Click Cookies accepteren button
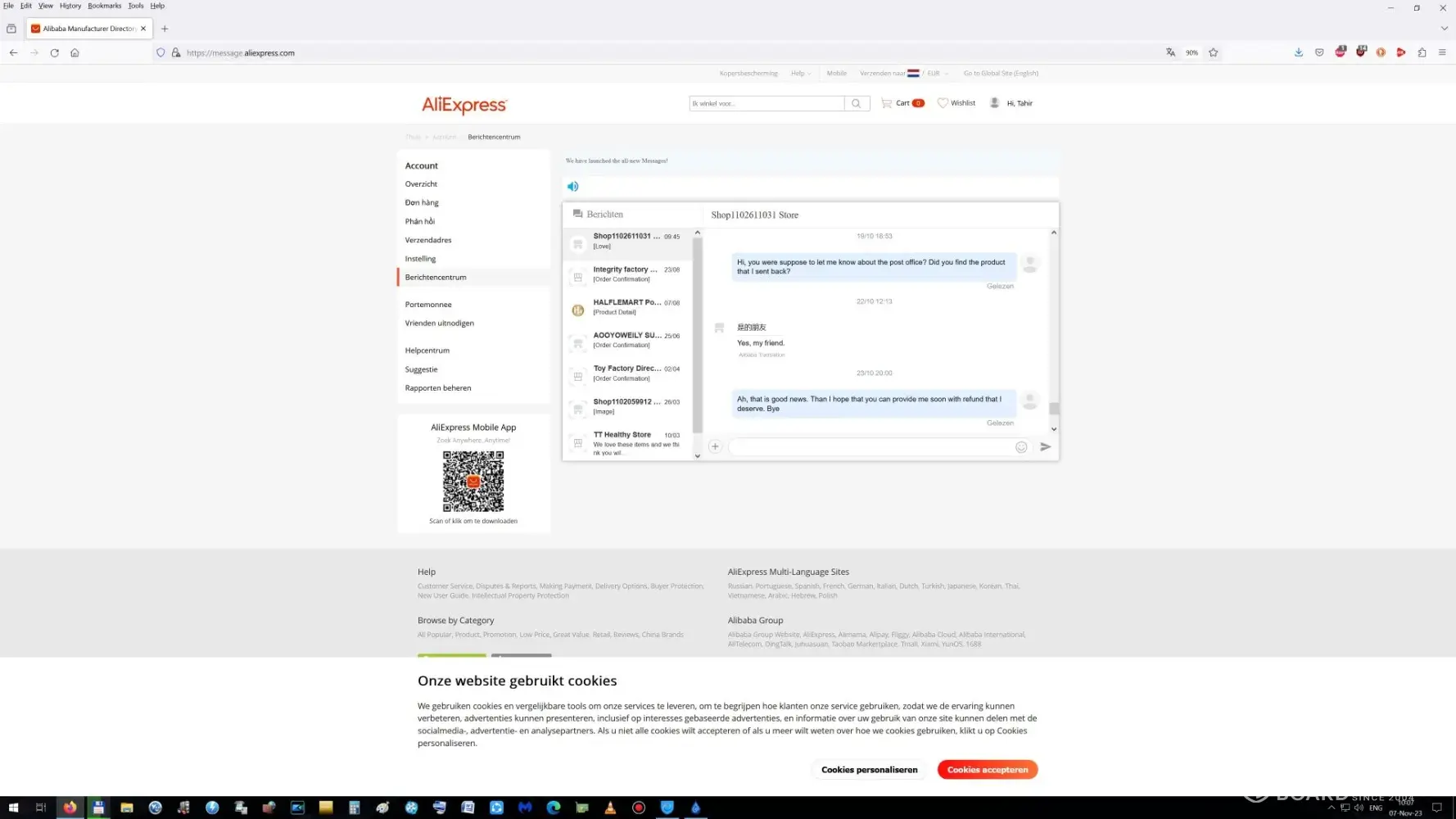The width and height of the screenshot is (1456, 819). (x=988, y=770)
